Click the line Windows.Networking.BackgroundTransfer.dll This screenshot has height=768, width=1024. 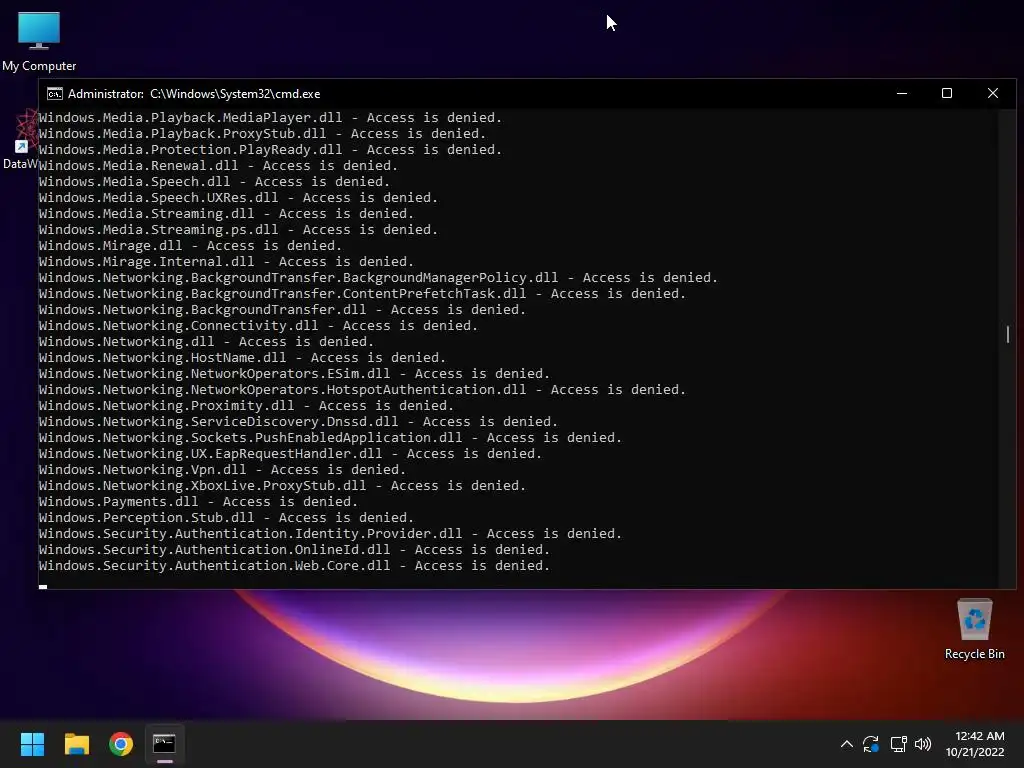[282, 310]
